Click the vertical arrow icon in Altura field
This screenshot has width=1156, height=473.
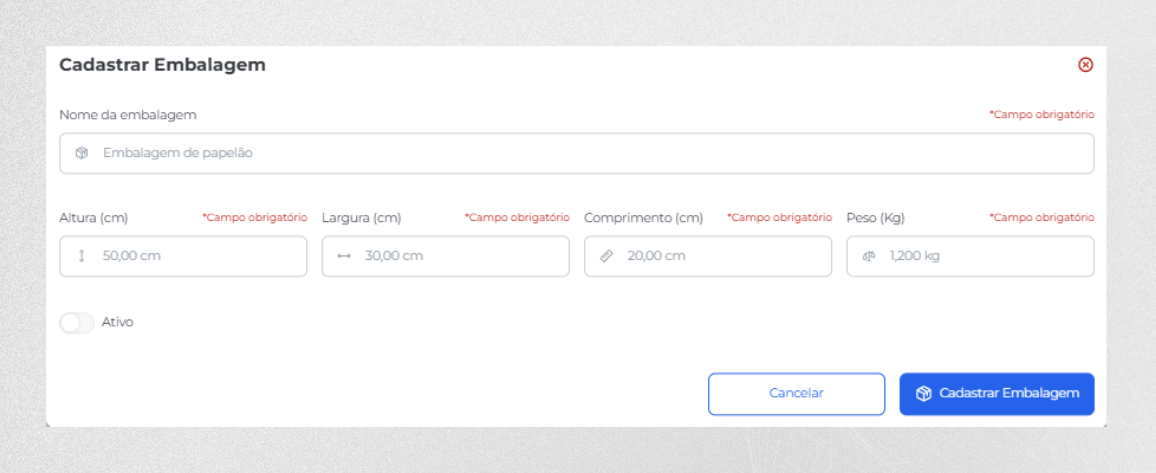pyautogui.click(x=82, y=256)
